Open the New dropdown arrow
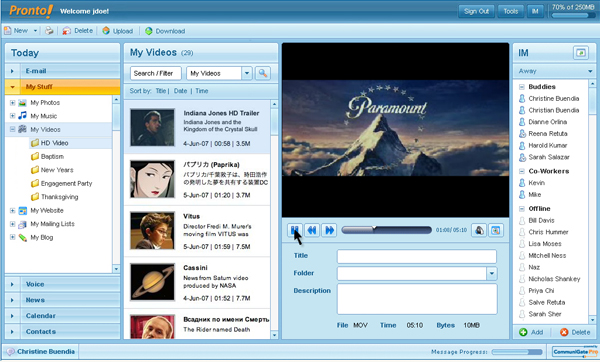 click(x=35, y=31)
